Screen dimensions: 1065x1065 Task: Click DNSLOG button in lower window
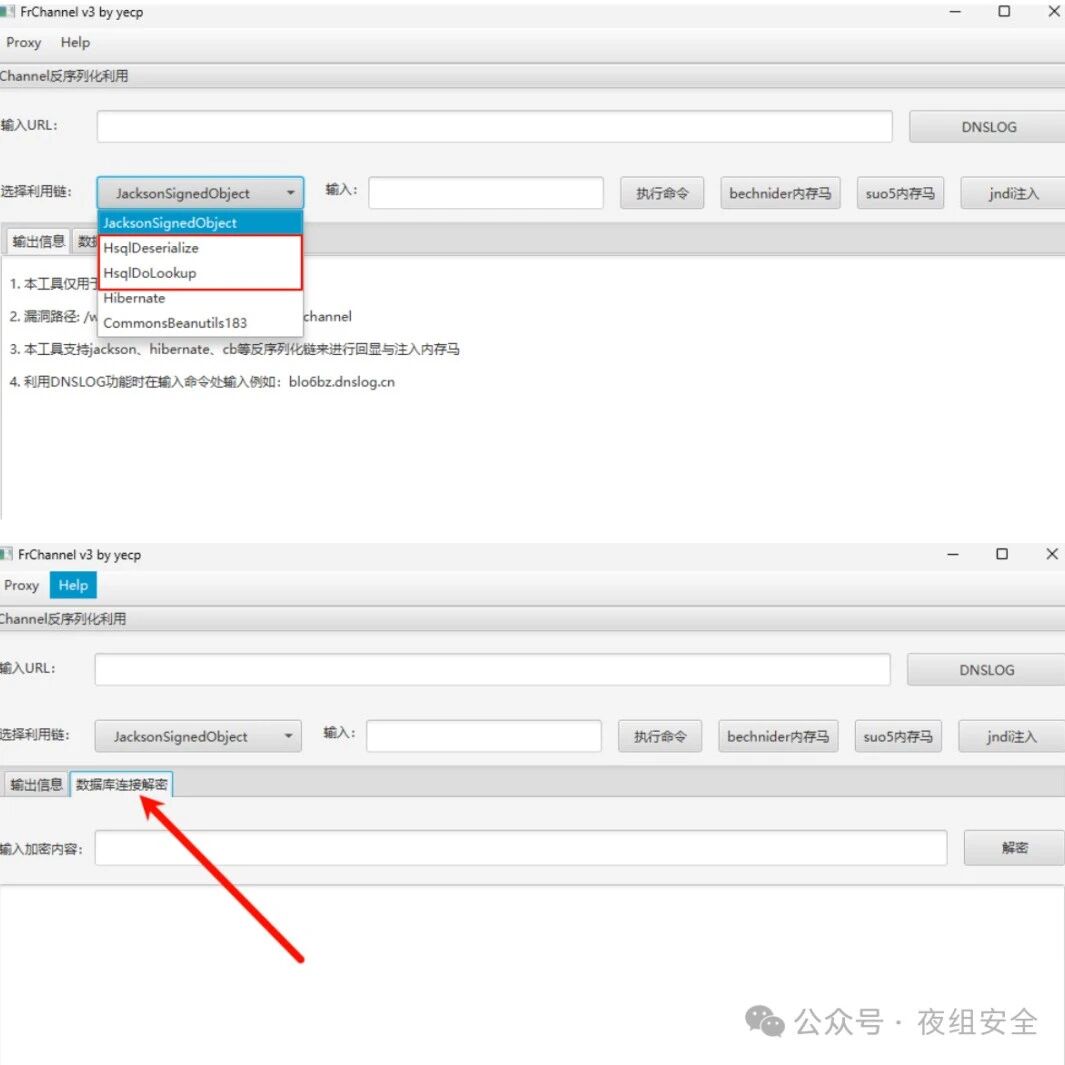pos(986,670)
